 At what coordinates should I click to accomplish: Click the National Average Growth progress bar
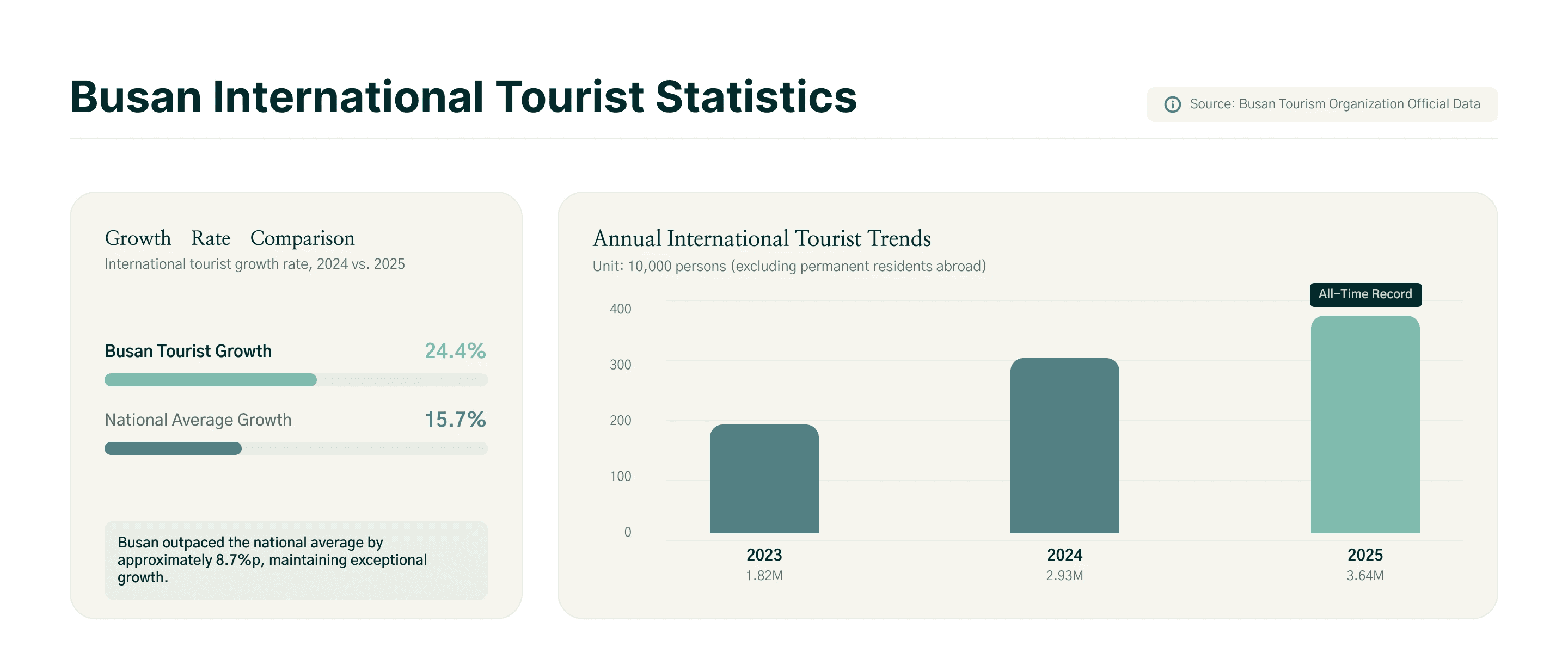coord(296,449)
